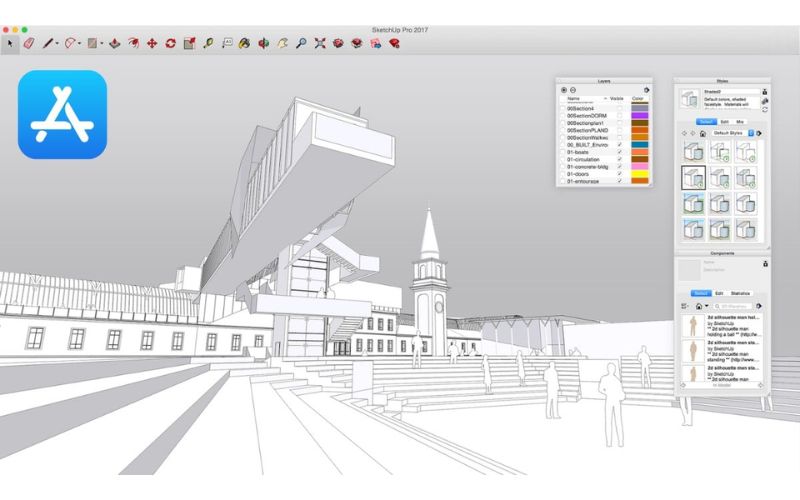Open 3D Warehouse from toolbar
Image resolution: width=800 pixels, height=500 pixels.
pos(338,44)
